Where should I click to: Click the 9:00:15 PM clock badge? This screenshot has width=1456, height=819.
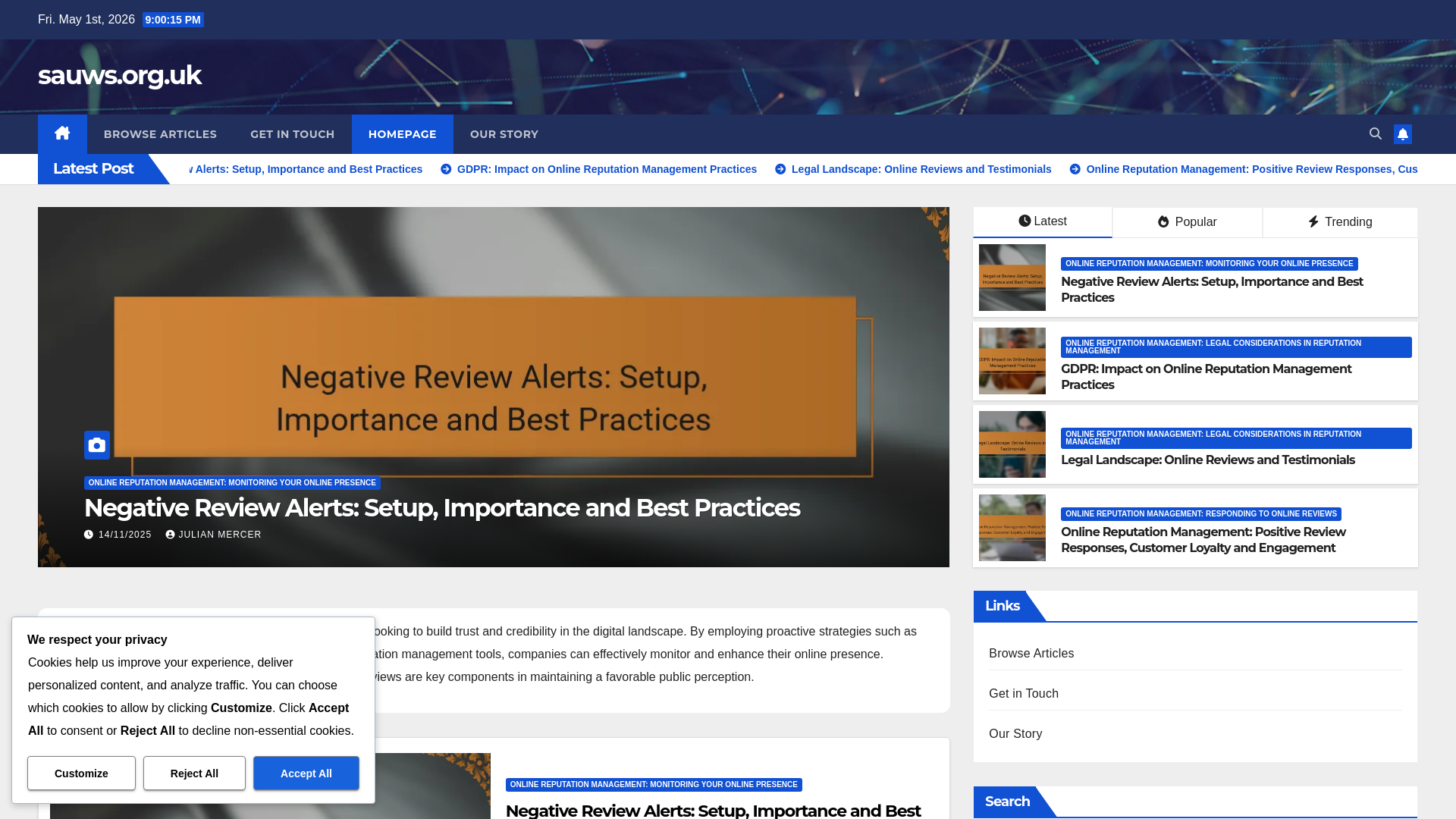(x=173, y=20)
